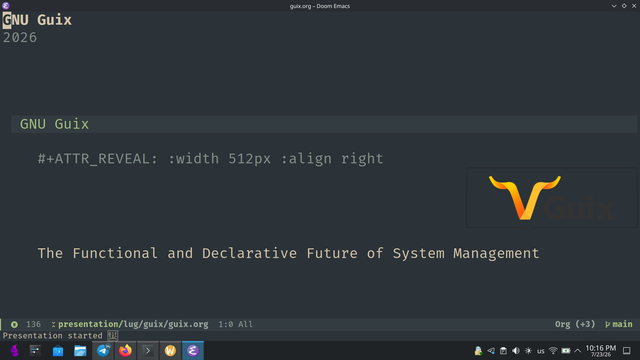Click the show desktop button at the taskbar end
Image resolution: width=640 pixels, height=360 pixels.
click(x=627, y=351)
